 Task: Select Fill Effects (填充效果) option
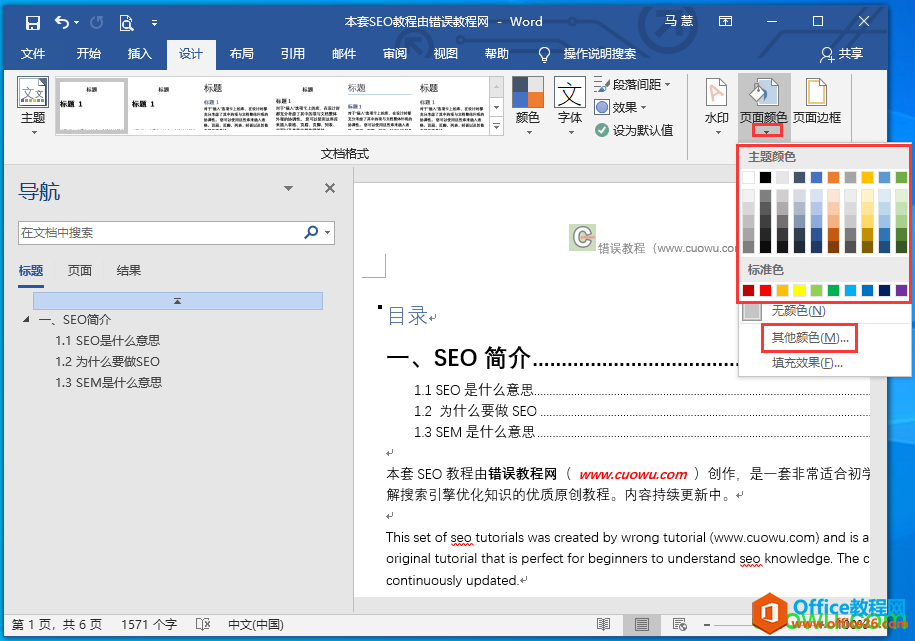[807, 363]
